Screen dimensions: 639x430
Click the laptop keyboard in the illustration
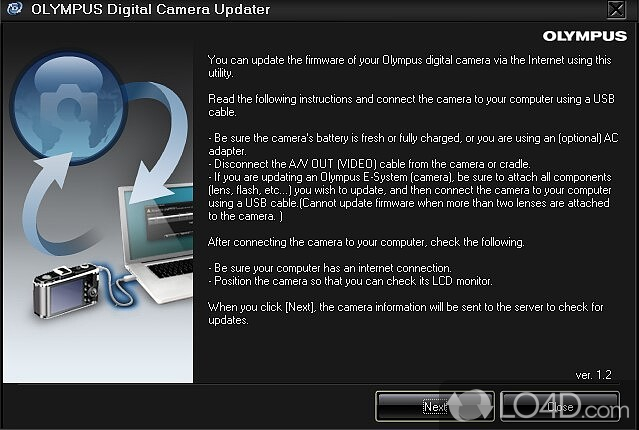click(171, 269)
